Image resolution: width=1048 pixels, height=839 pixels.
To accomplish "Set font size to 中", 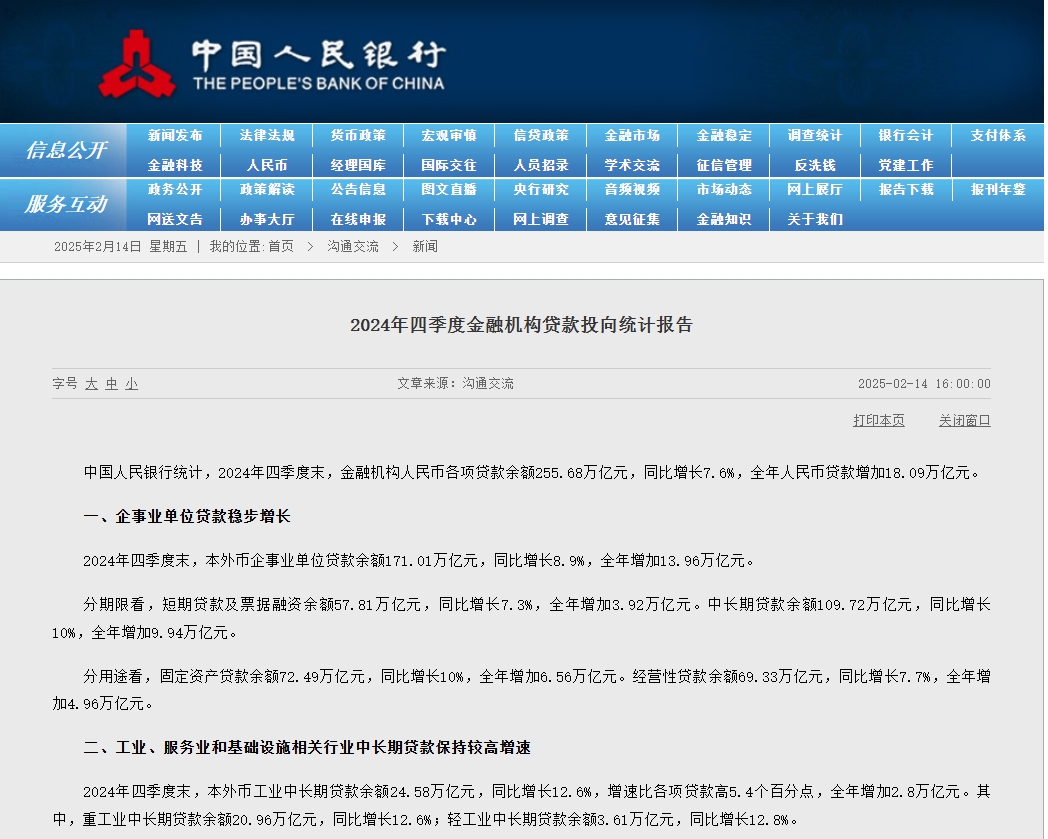I will [x=112, y=384].
